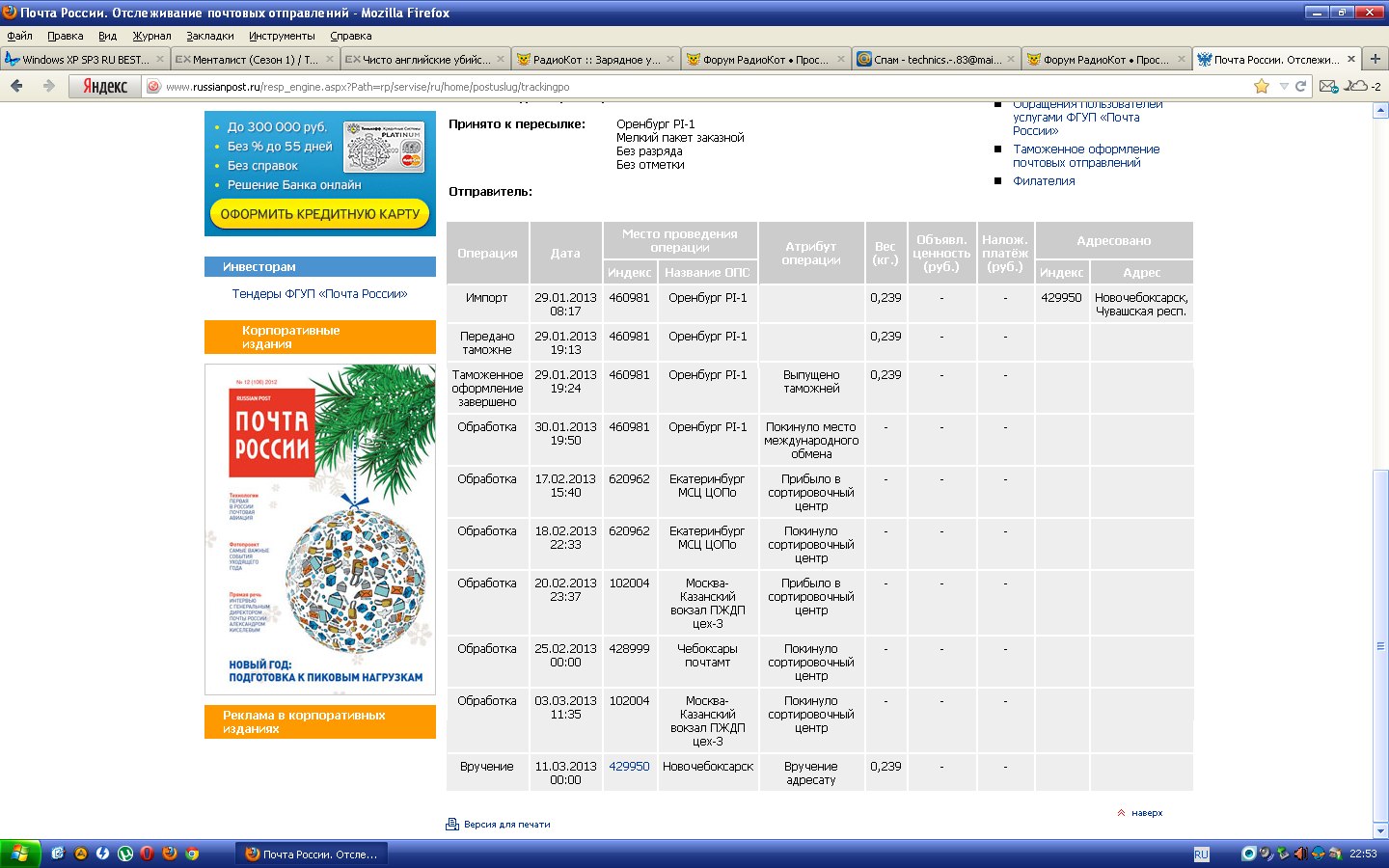Click the ОФОРМИТЬ КРЕДИТНУЮ КАРТУ button

(x=320, y=214)
